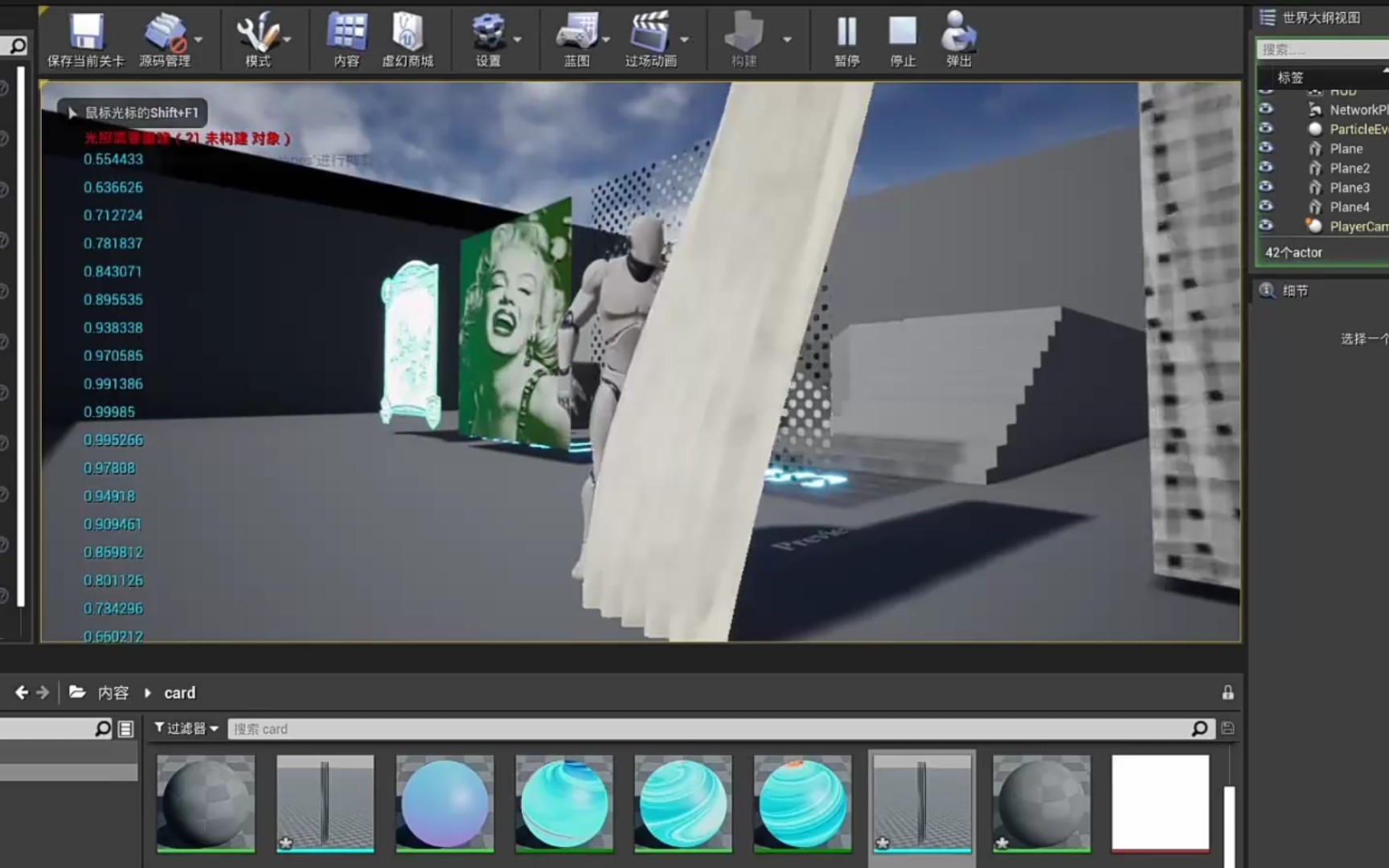
Task: Click the save search floppy icon
Action: 1227,728
